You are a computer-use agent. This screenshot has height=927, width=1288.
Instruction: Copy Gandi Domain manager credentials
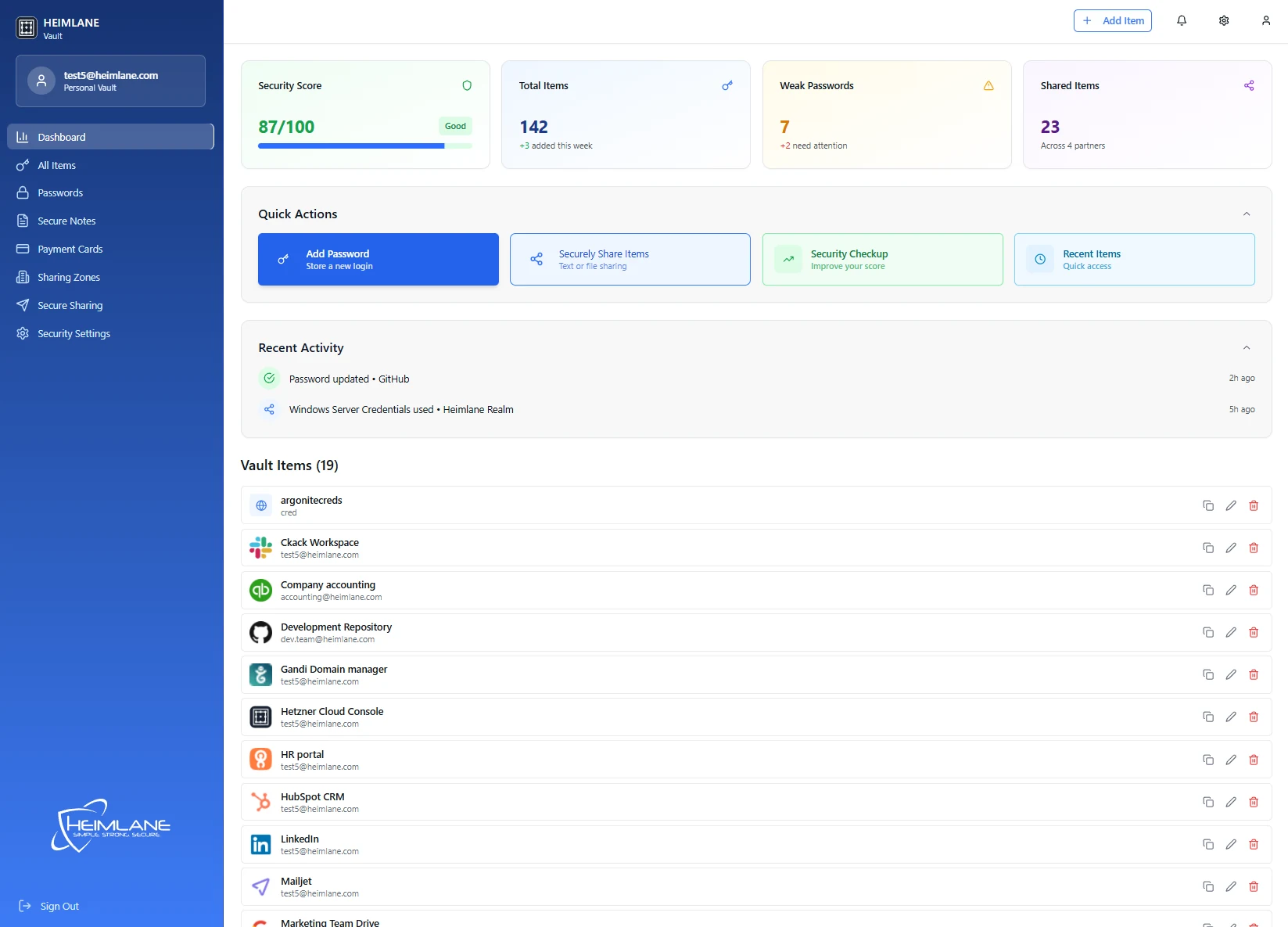pos(1208,674)
